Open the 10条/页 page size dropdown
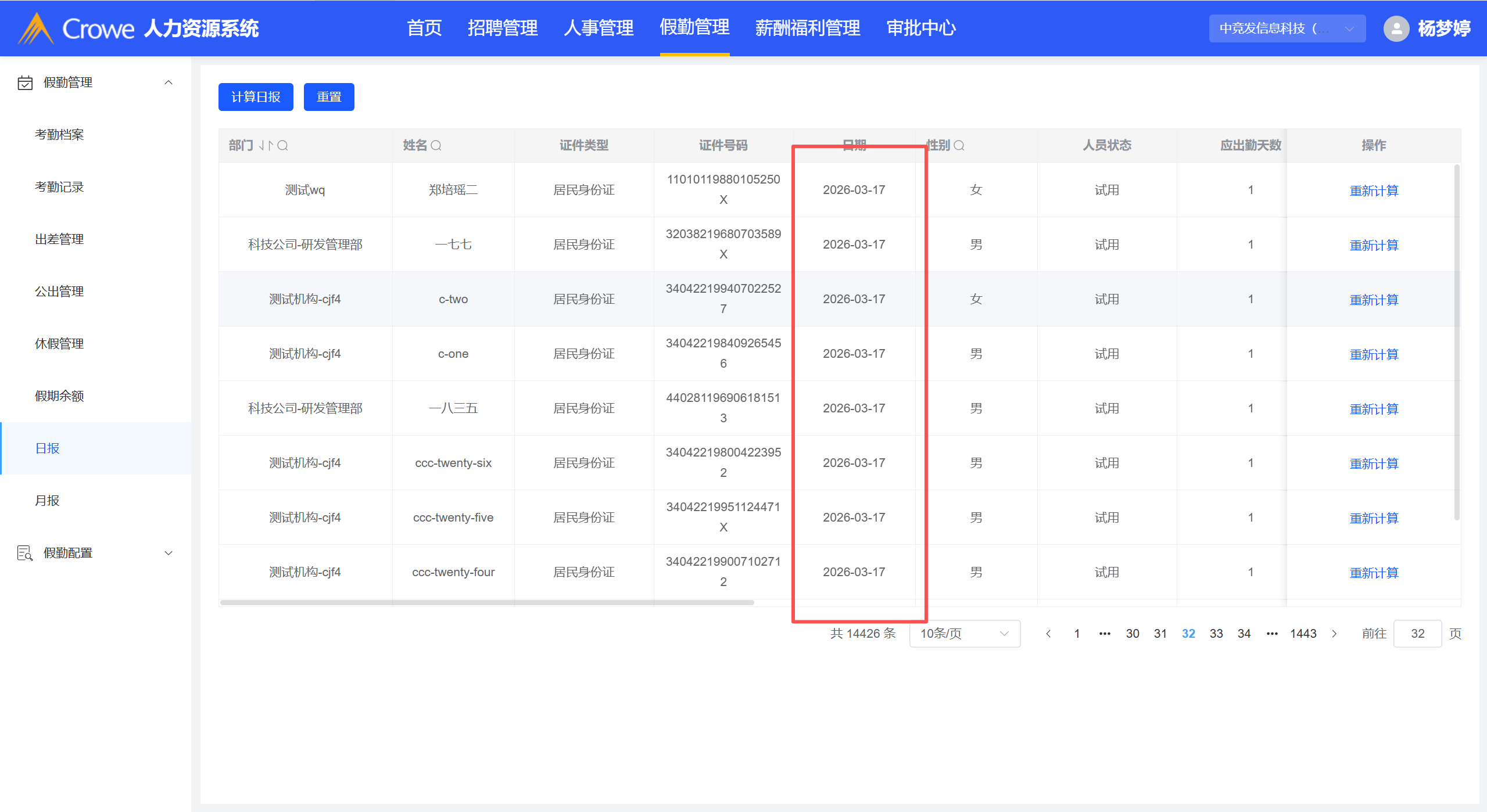The width and height of the screenshot is (1487, 812). (x=964, y=634)
